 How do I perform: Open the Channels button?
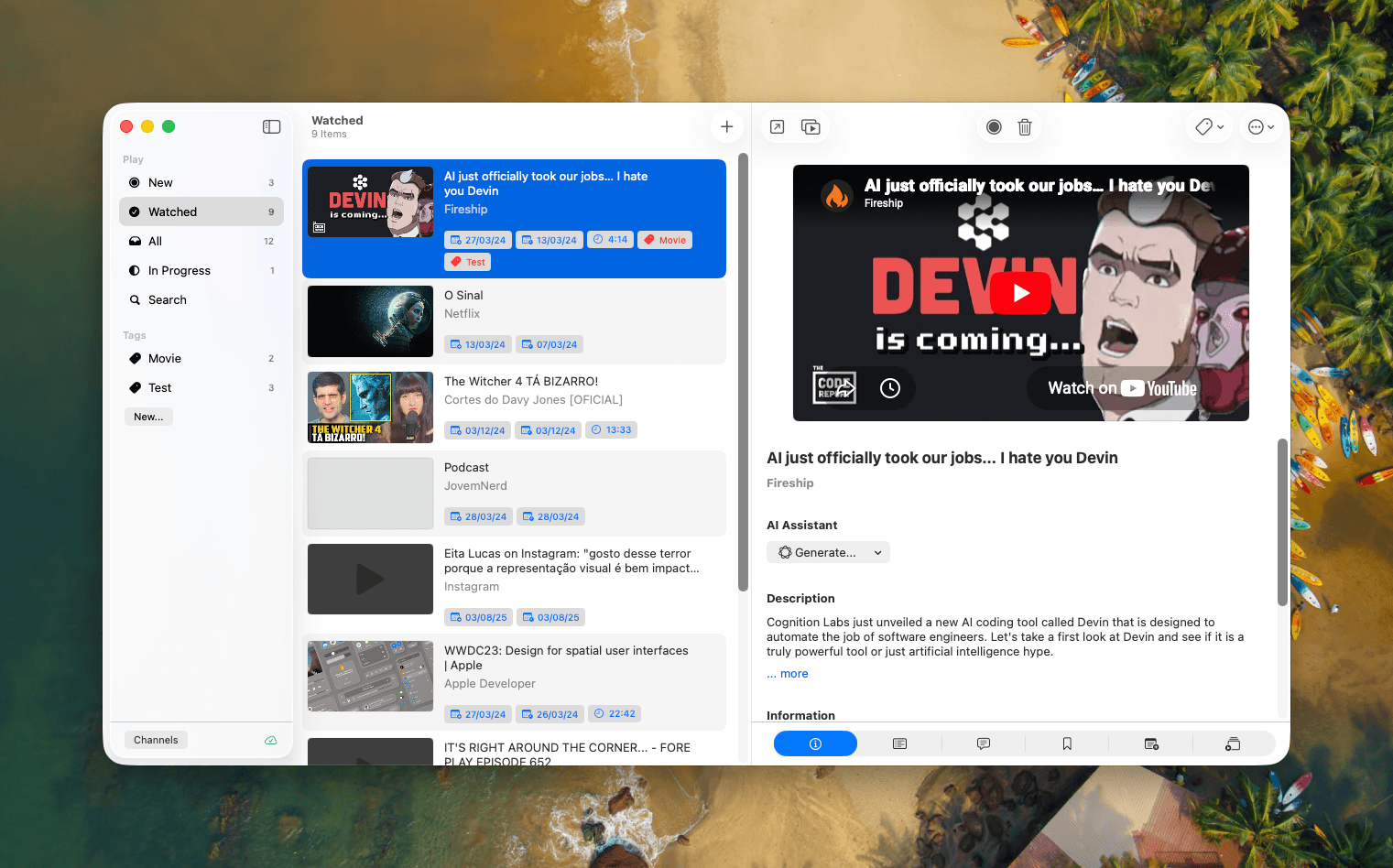tap(156, 740)
